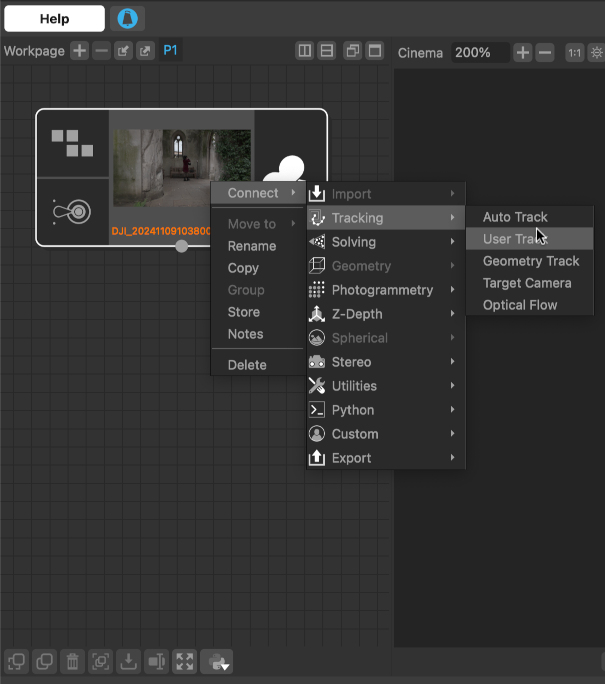This screenshot has height=684, width=605.
Task: Expand the Import submenu
Action: click(386, 194)
